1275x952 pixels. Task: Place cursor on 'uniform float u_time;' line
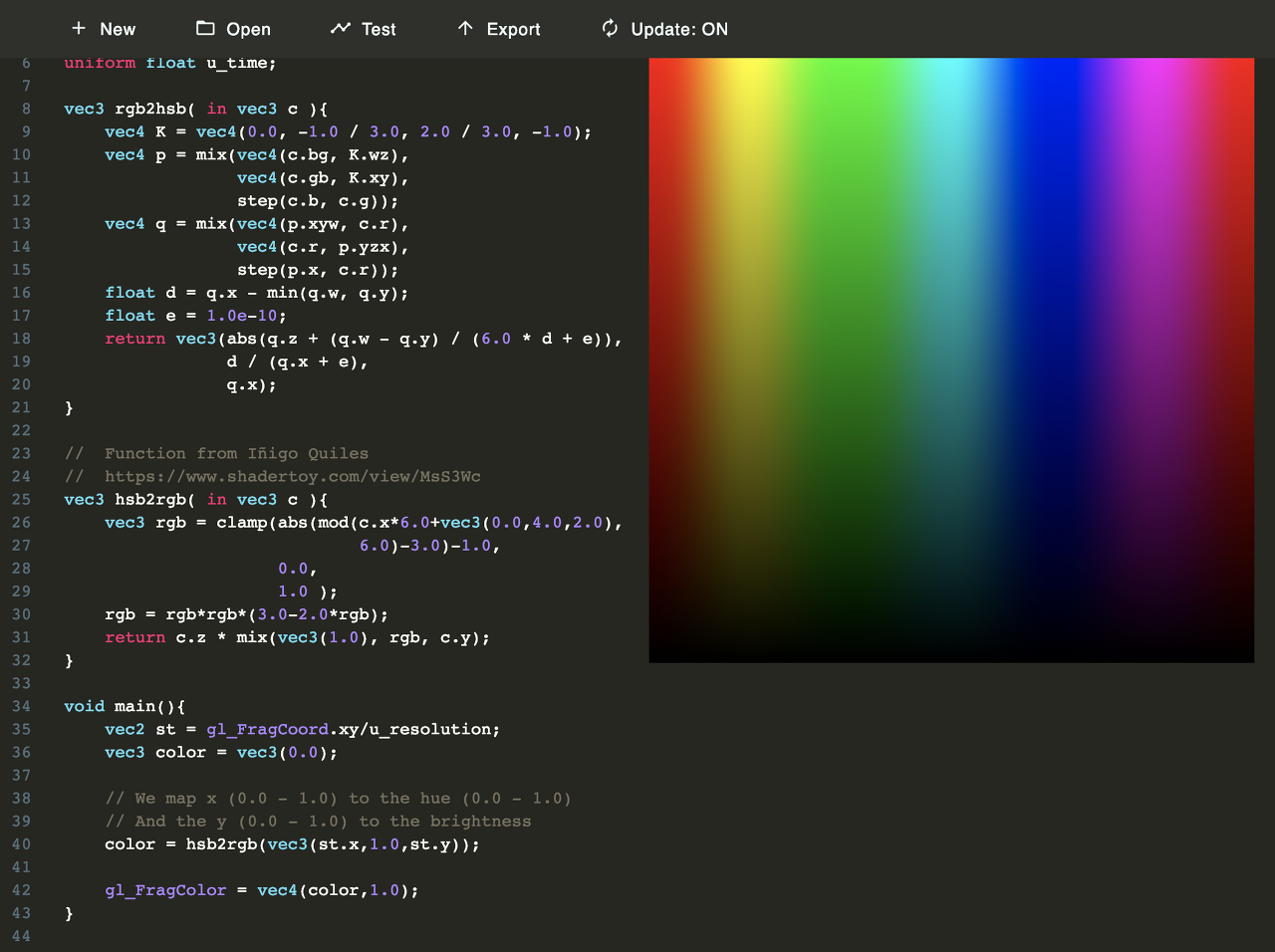pos(170,63)
